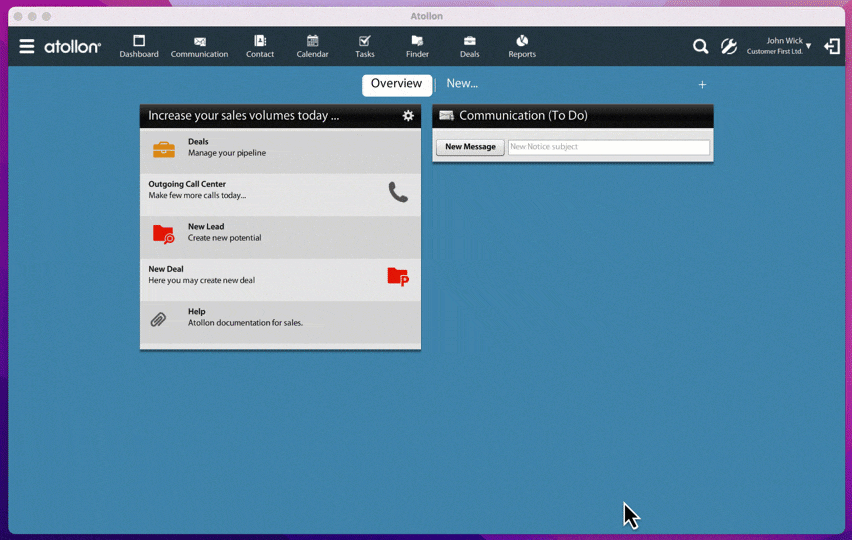Open the Reports module
Image resolution: width=852 pixels, height=540 pixels.
coord(522,46)
